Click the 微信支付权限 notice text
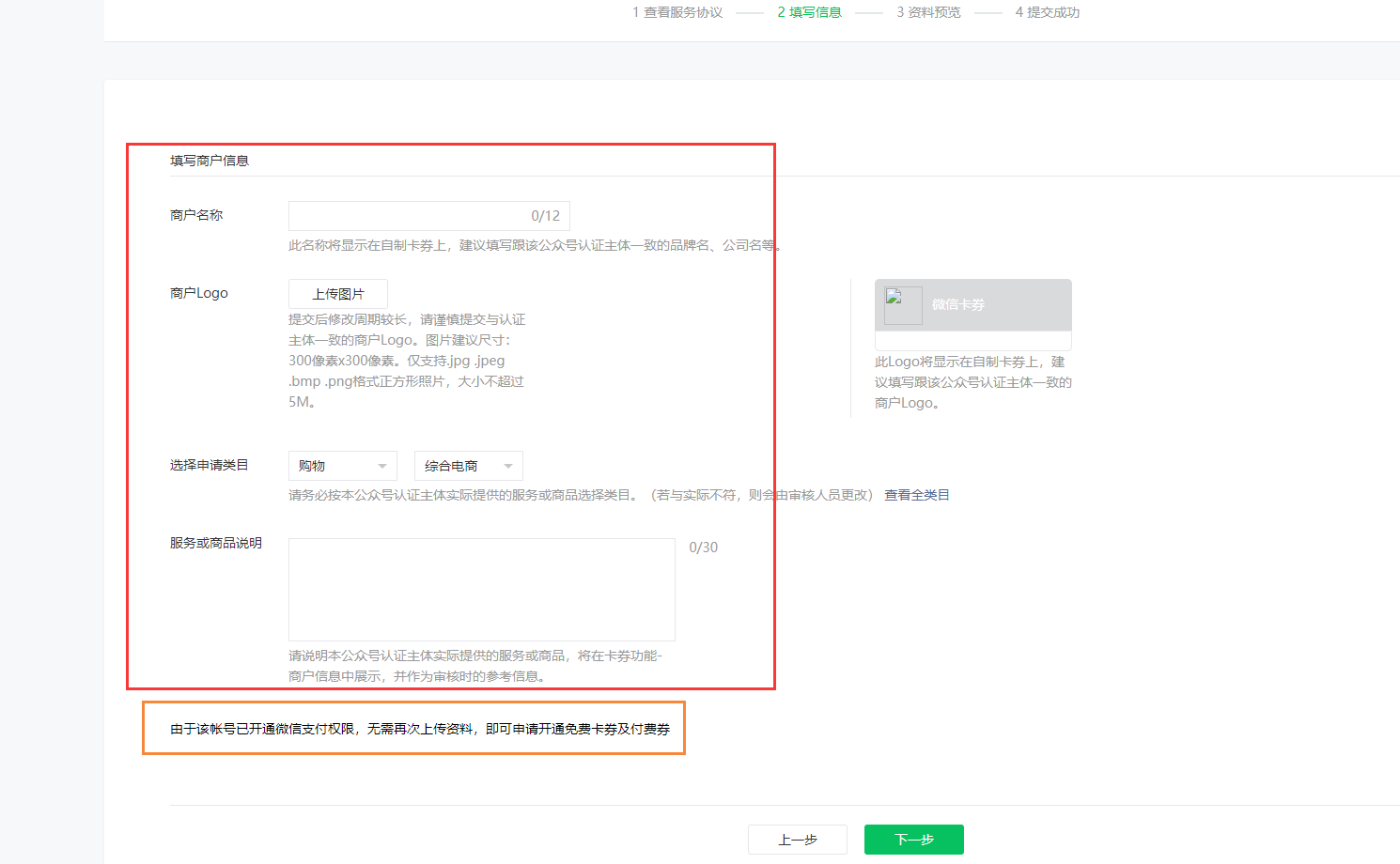 [419, 729]
